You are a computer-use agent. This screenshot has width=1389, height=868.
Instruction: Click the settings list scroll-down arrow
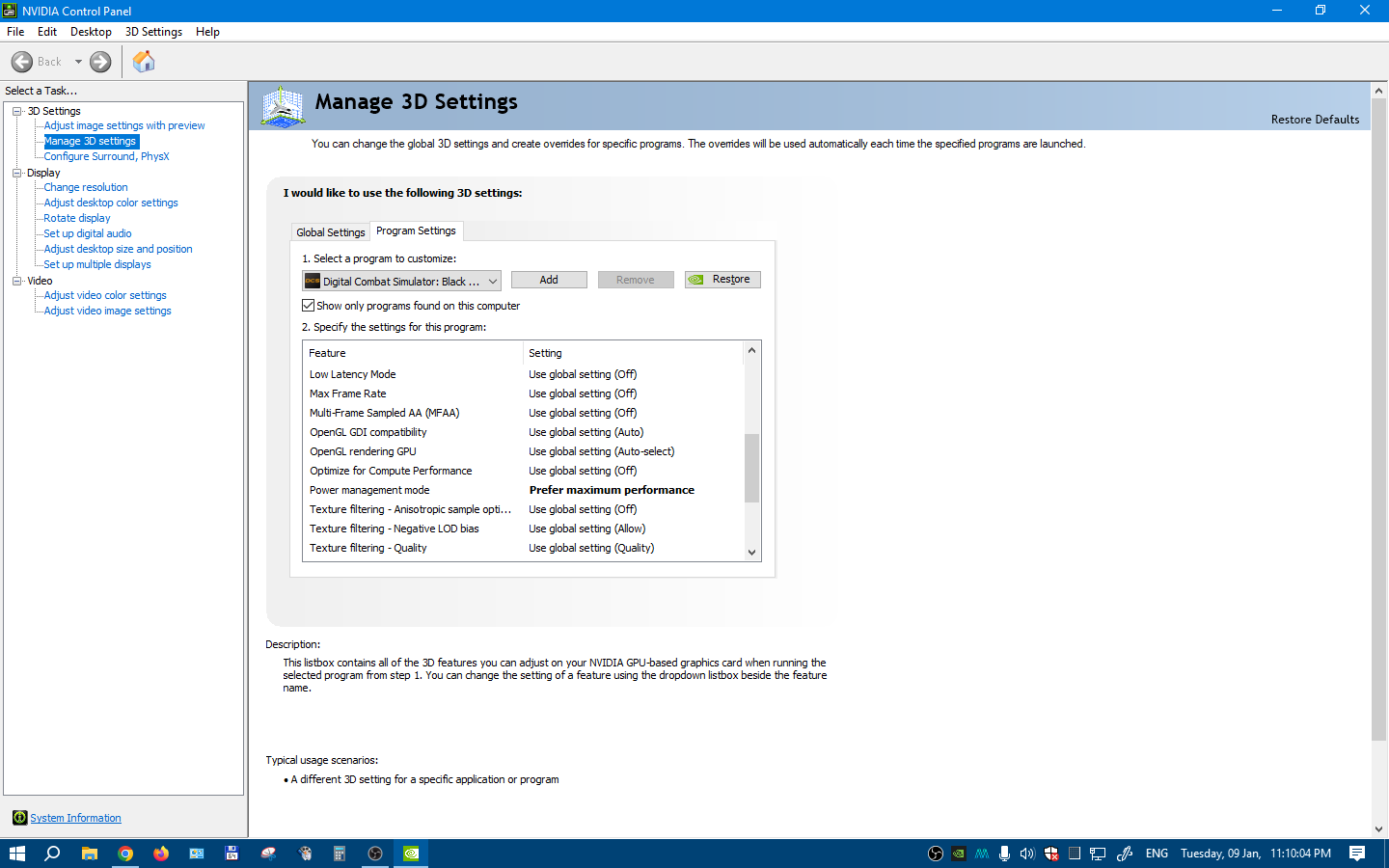[751, 553]
